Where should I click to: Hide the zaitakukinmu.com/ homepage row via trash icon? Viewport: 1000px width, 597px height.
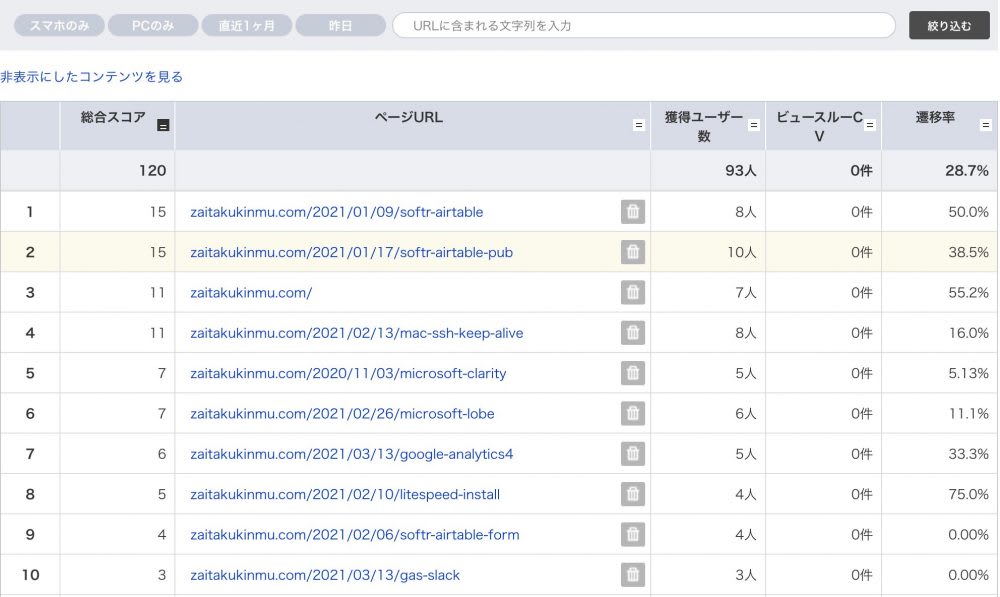pyautogui.click(x=633, y=292)
